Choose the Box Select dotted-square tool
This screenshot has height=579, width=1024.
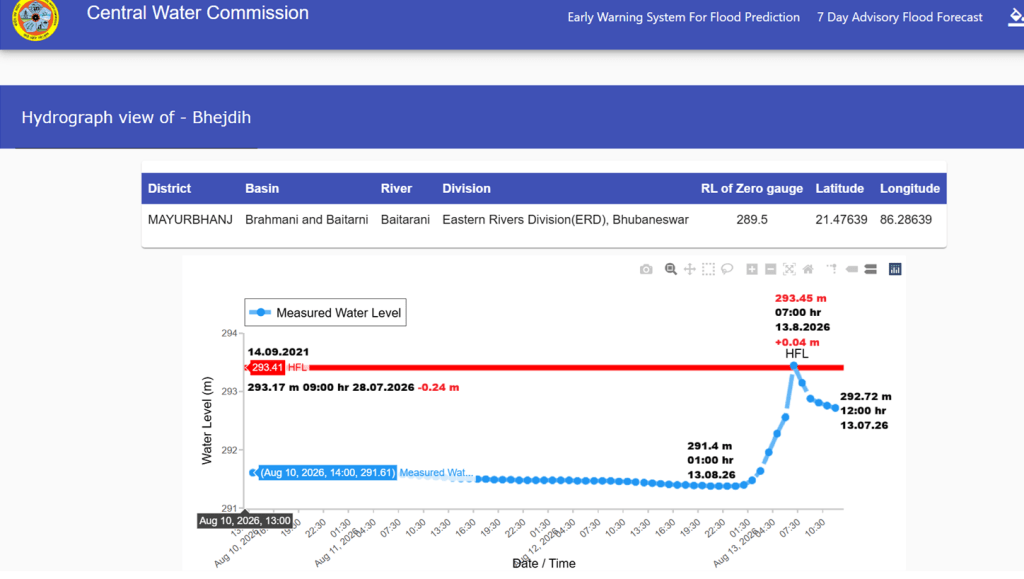(x=709, y=269)
